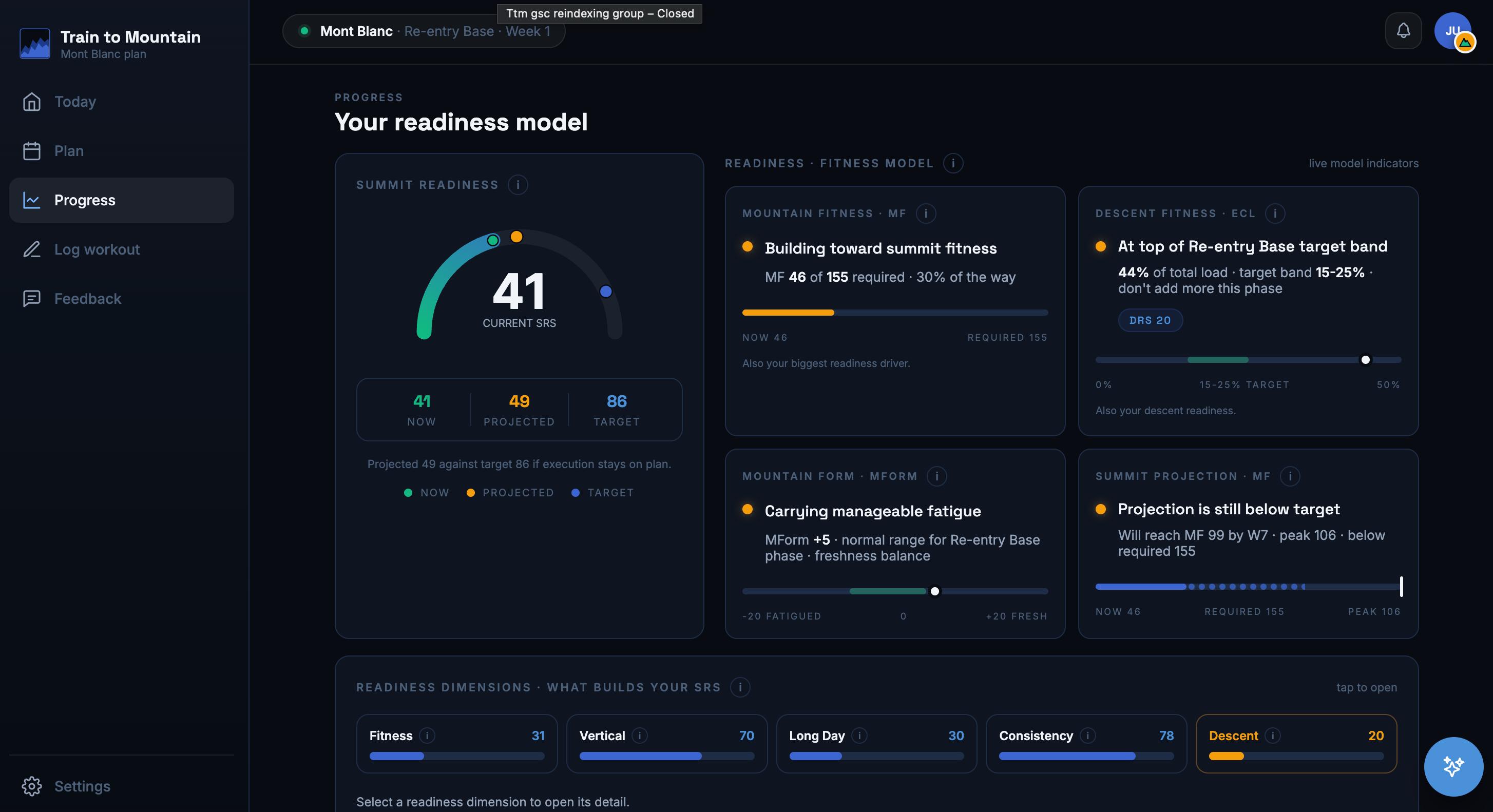This screenshot has width=1493, height=812.
Task: Click the 'tap to open' hint
Action: (x=1367, y=687)
